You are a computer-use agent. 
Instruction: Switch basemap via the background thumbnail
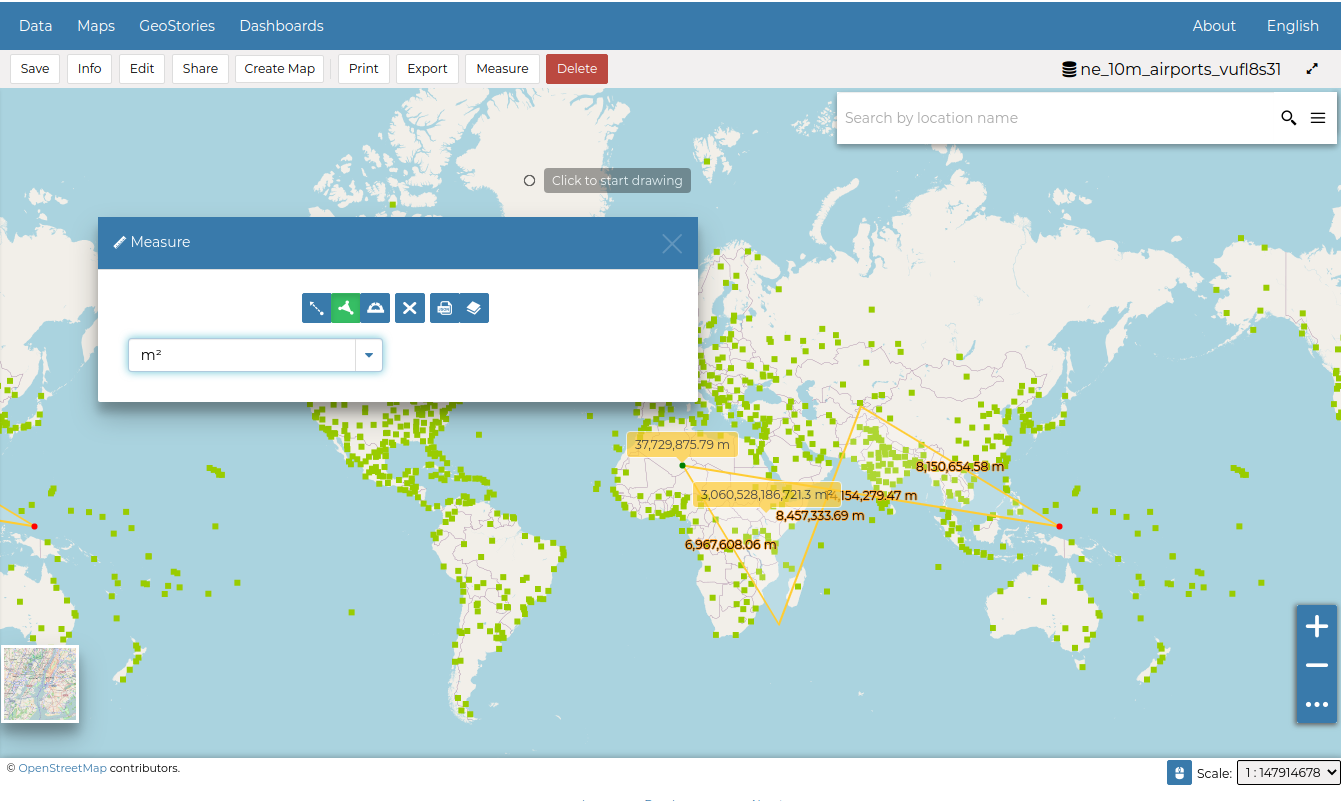coord(40,684)
